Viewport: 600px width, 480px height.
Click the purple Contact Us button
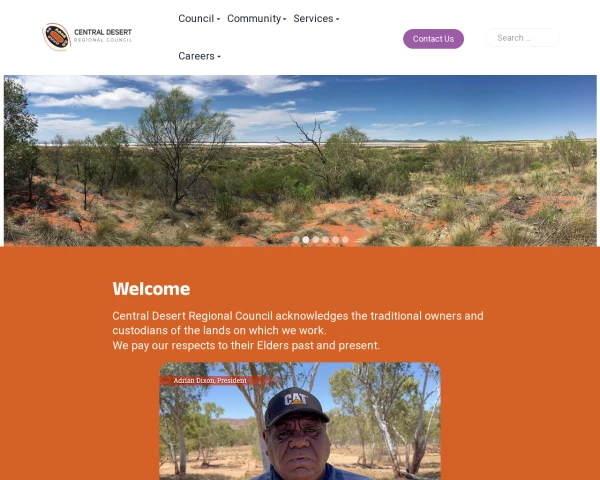point(433,39)
